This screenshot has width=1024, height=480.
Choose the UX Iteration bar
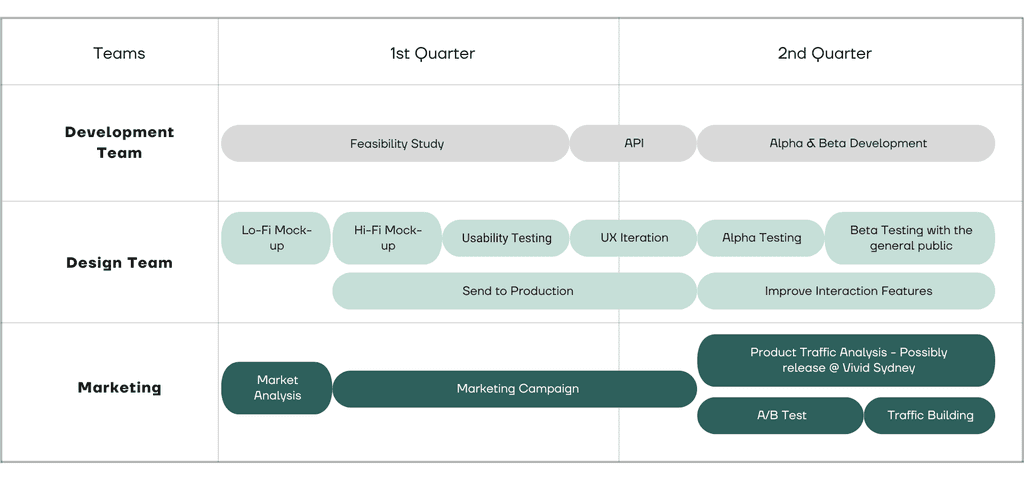tap(633, 238)
